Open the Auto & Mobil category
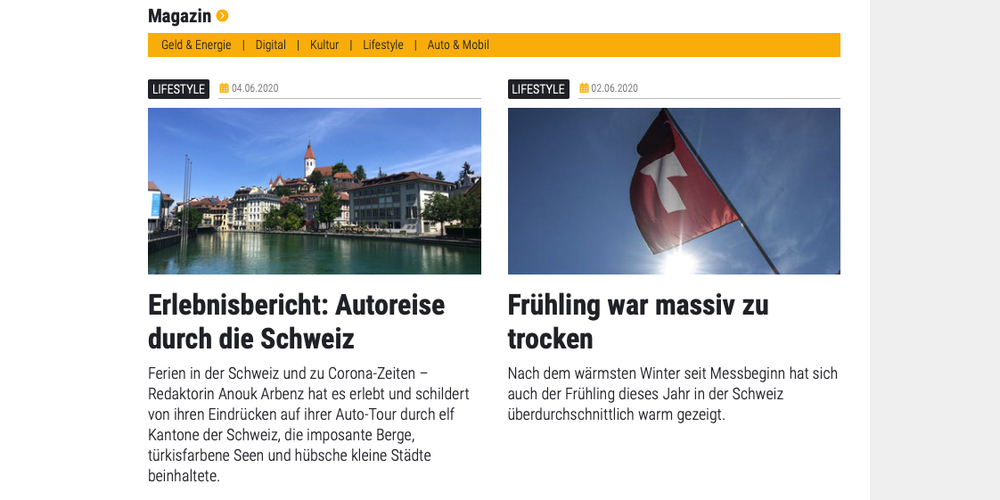This screenshot has width=1000, height=500. 458,45
